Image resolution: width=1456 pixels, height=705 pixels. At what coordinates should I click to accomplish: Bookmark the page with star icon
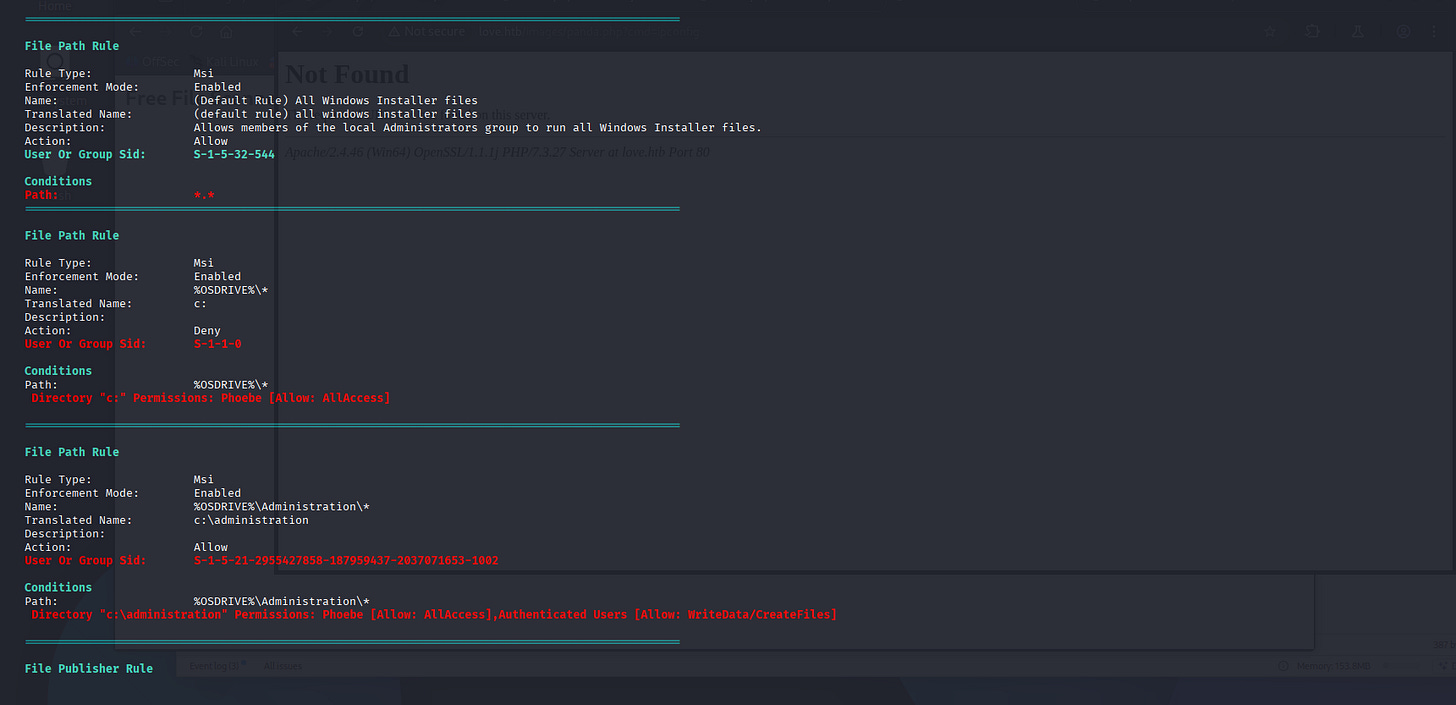[1270, 32]
